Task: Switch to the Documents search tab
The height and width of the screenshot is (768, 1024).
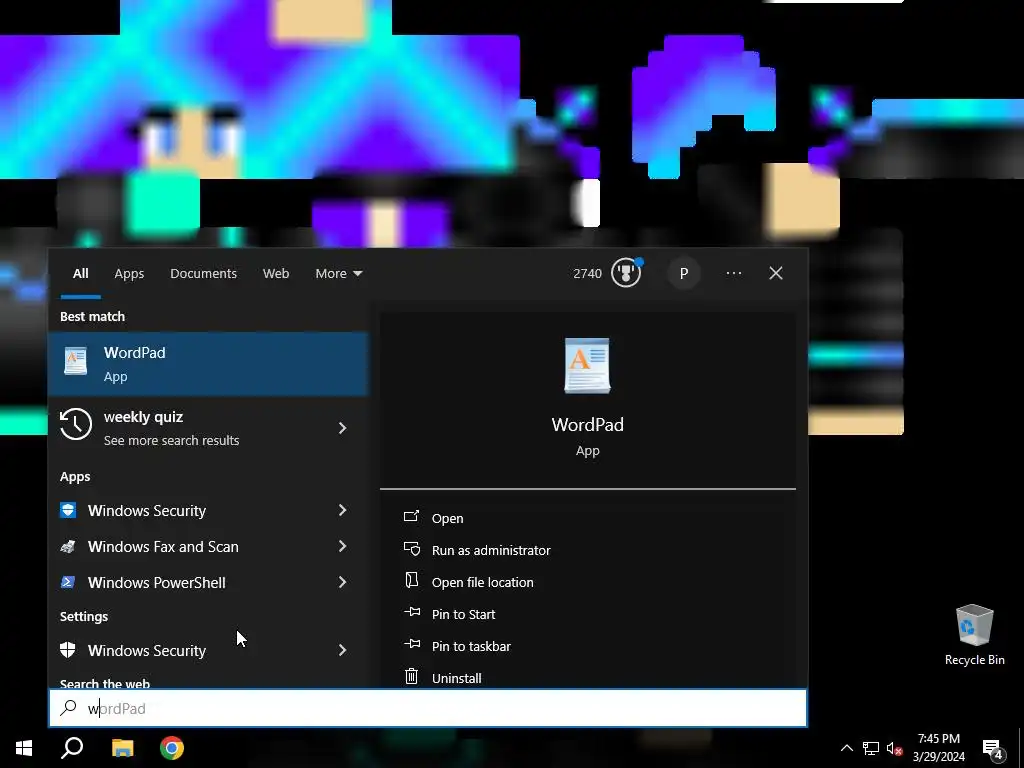Action: point(203,274)
